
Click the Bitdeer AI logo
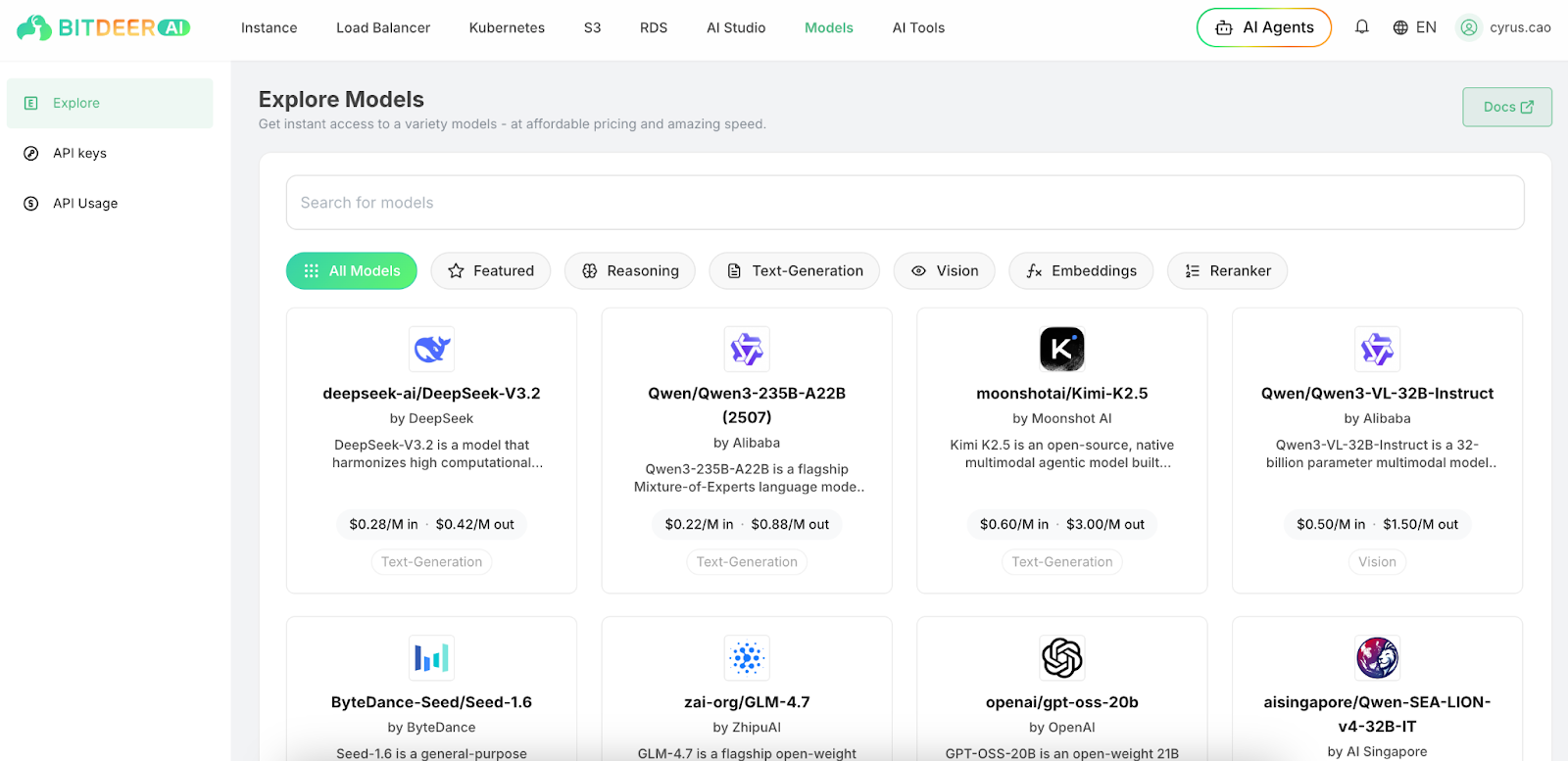point(103,27)
